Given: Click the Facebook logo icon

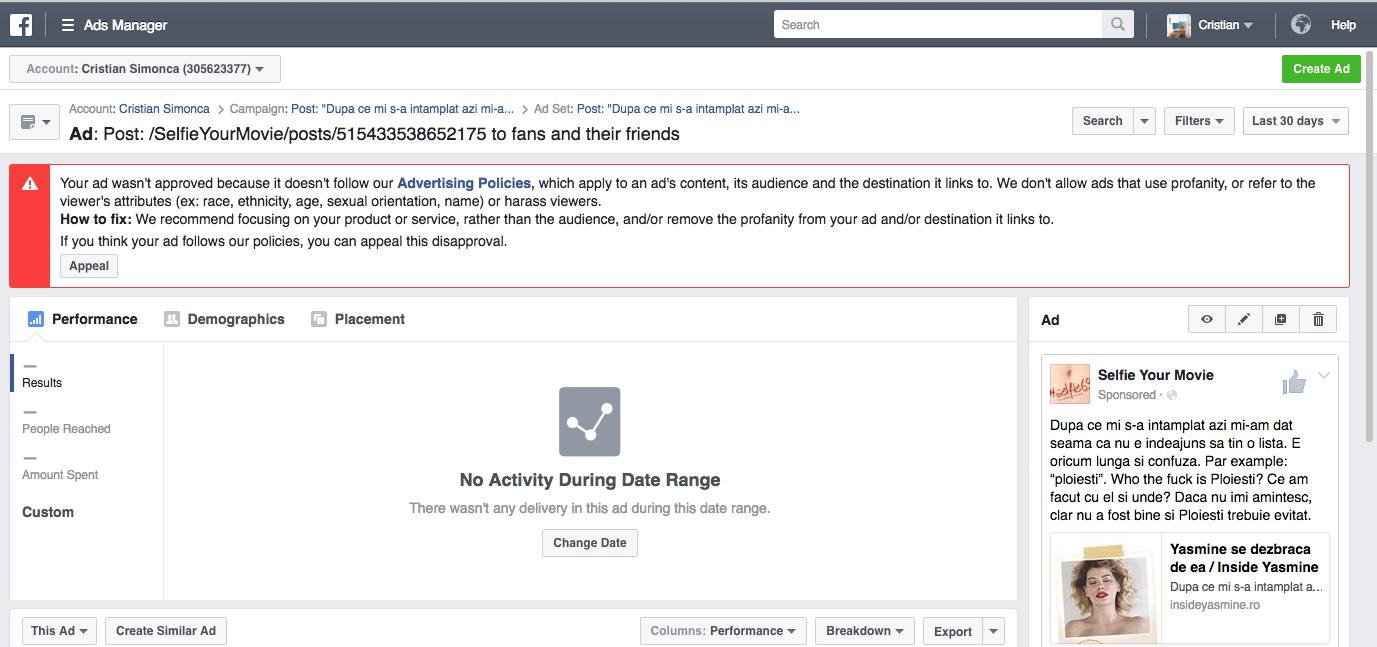Looking at the screenshot, I should (21, 25).
